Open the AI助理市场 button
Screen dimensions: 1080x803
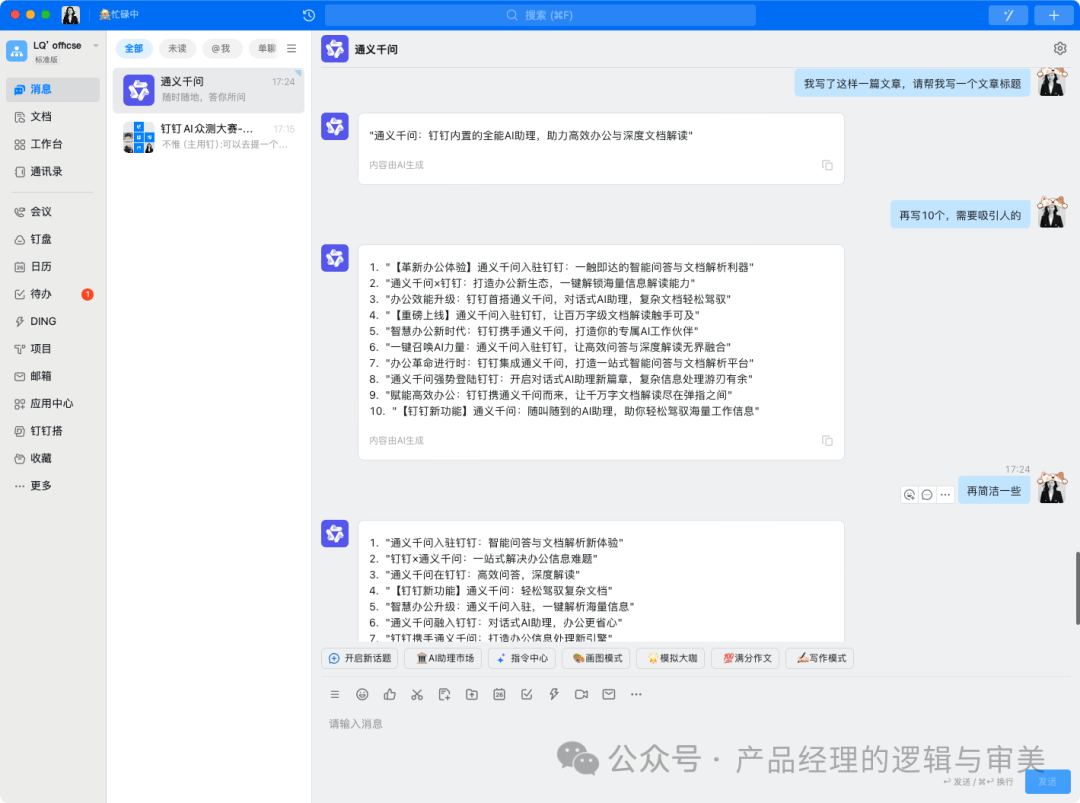(x=444, y=658)
